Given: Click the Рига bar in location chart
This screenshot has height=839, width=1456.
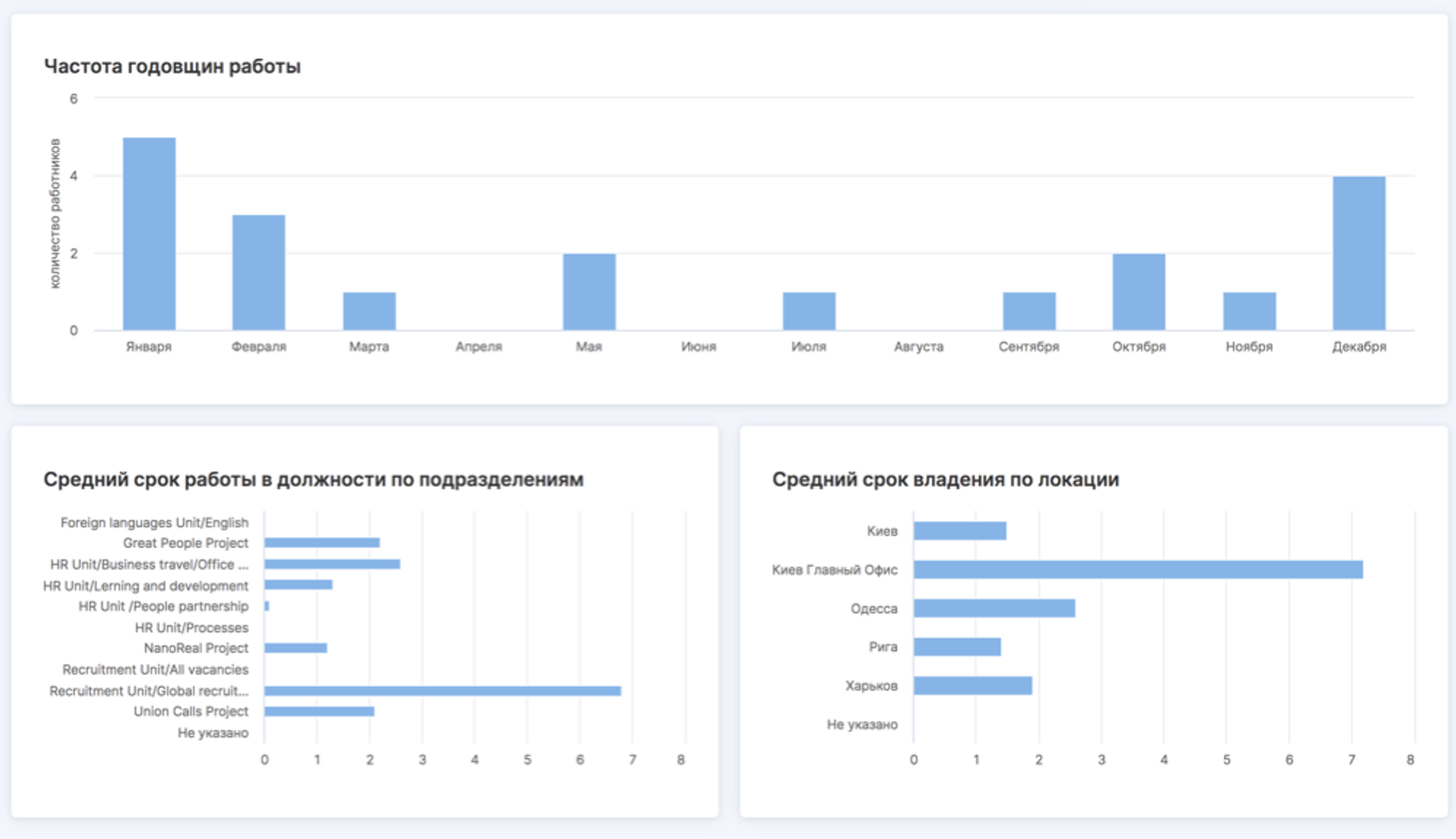Looking at the screenshot, I should click(957, 646).
